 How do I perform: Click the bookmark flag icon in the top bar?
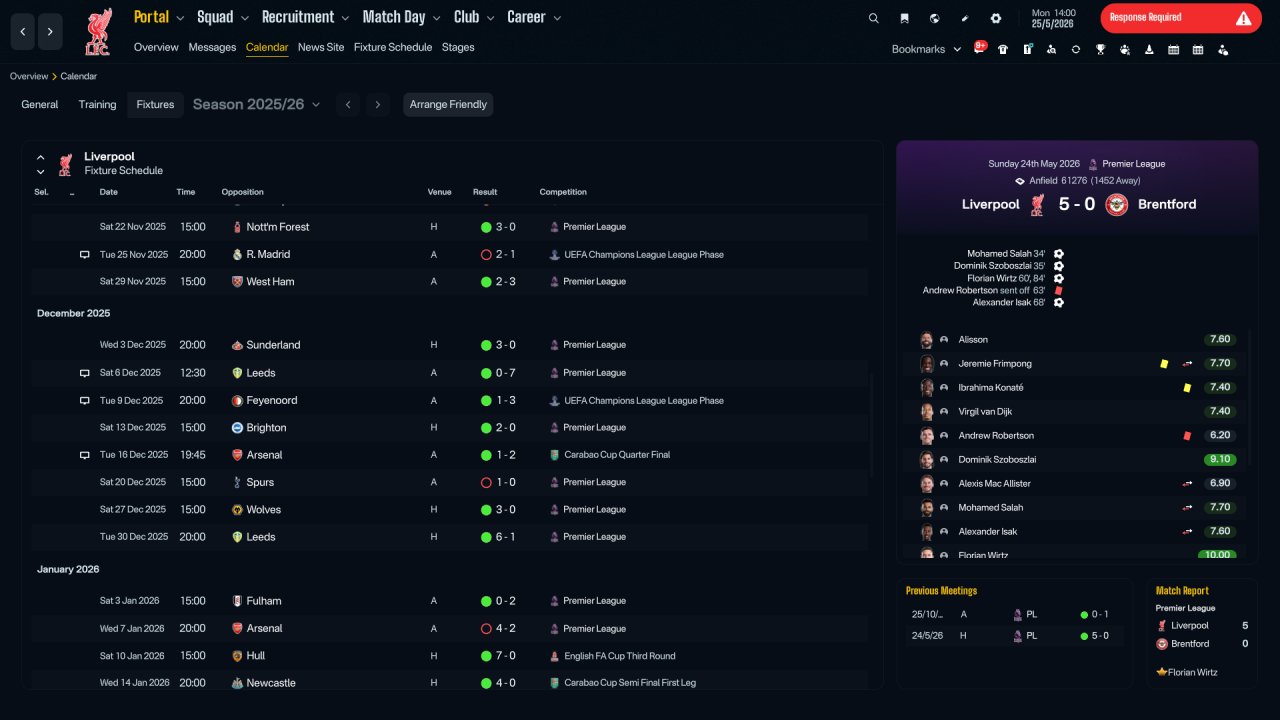pos(904,18)
